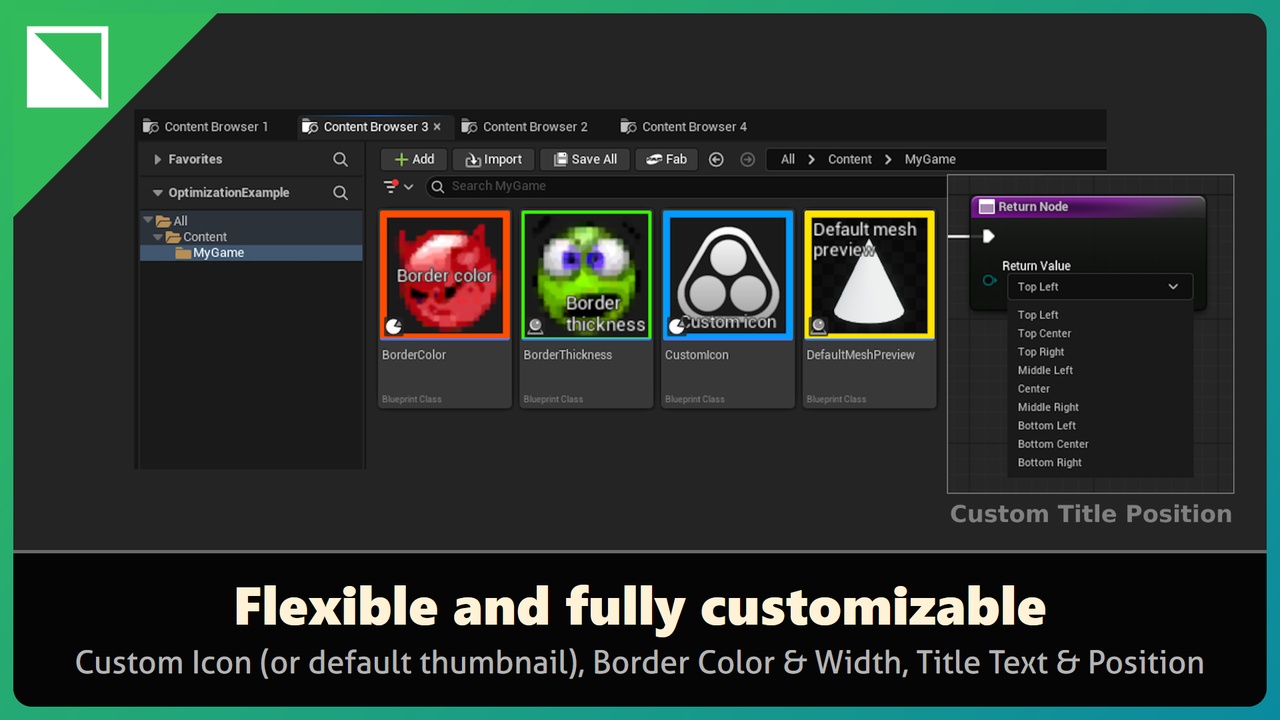Switch to Content Browser 2 tab

525,127
